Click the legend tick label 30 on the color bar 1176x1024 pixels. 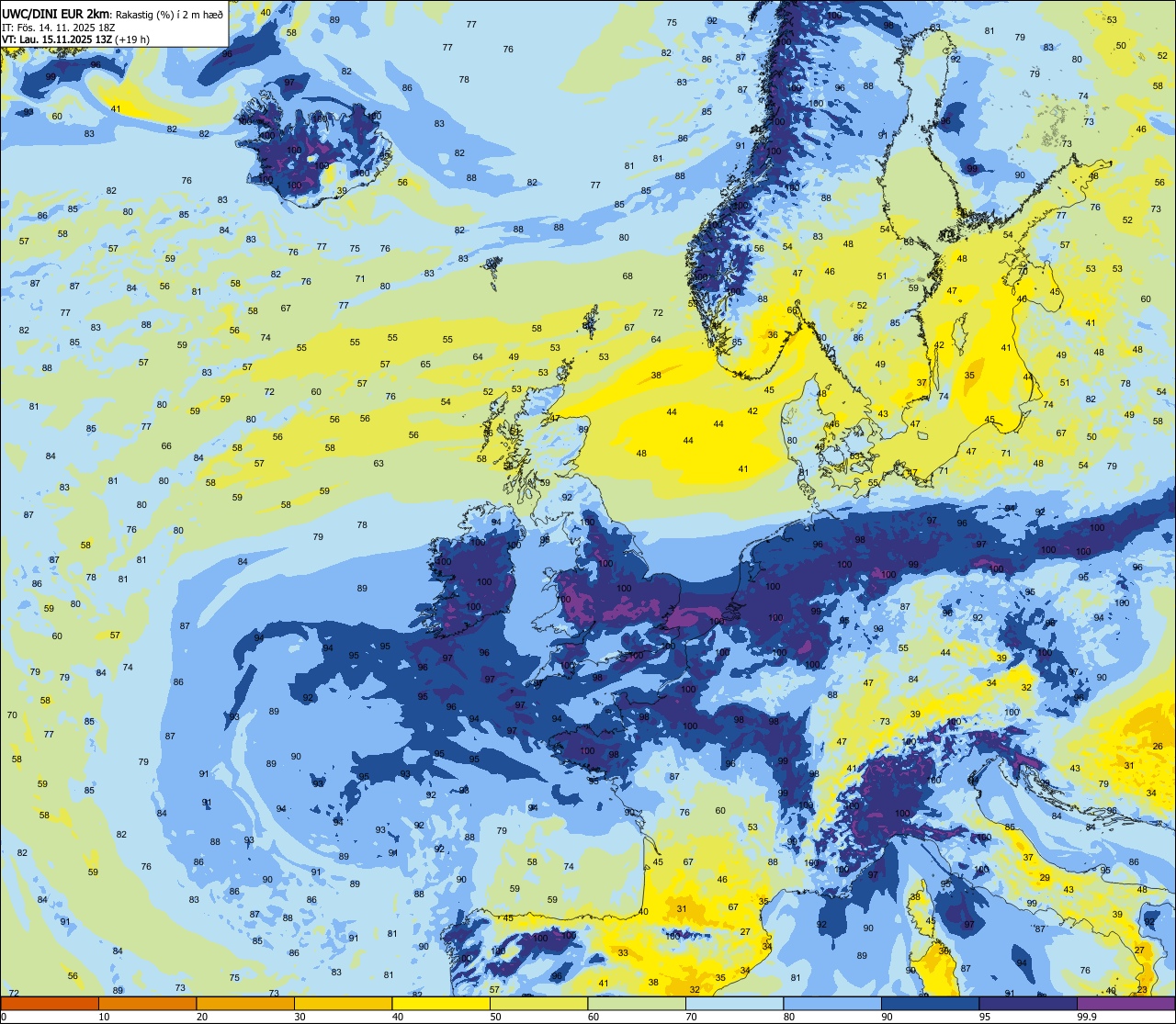click(x=300, y=1017)
